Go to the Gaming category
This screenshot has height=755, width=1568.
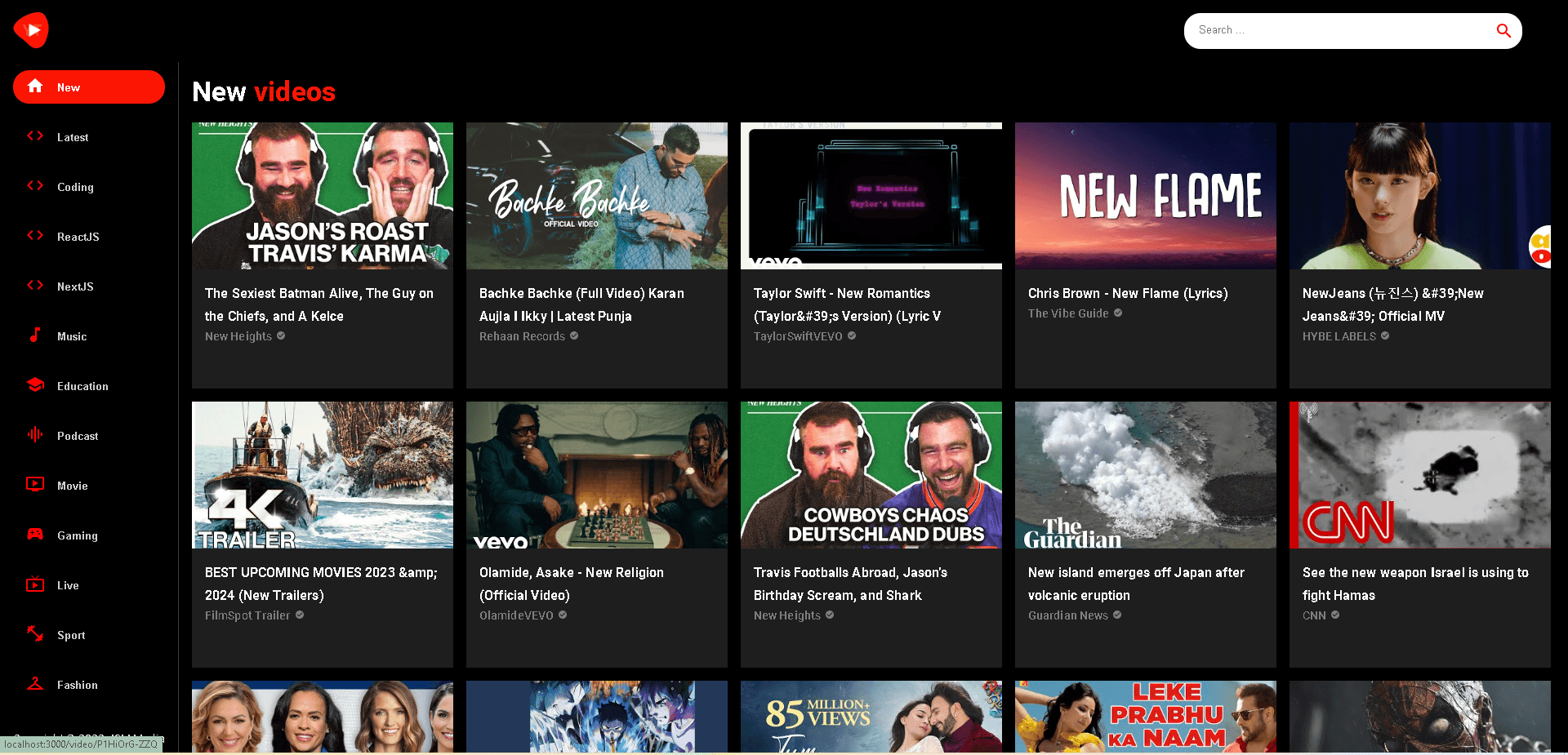89,535
